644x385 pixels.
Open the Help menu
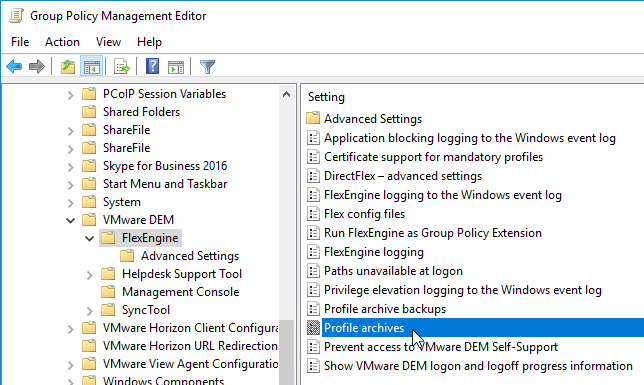[x=150, y=42]
